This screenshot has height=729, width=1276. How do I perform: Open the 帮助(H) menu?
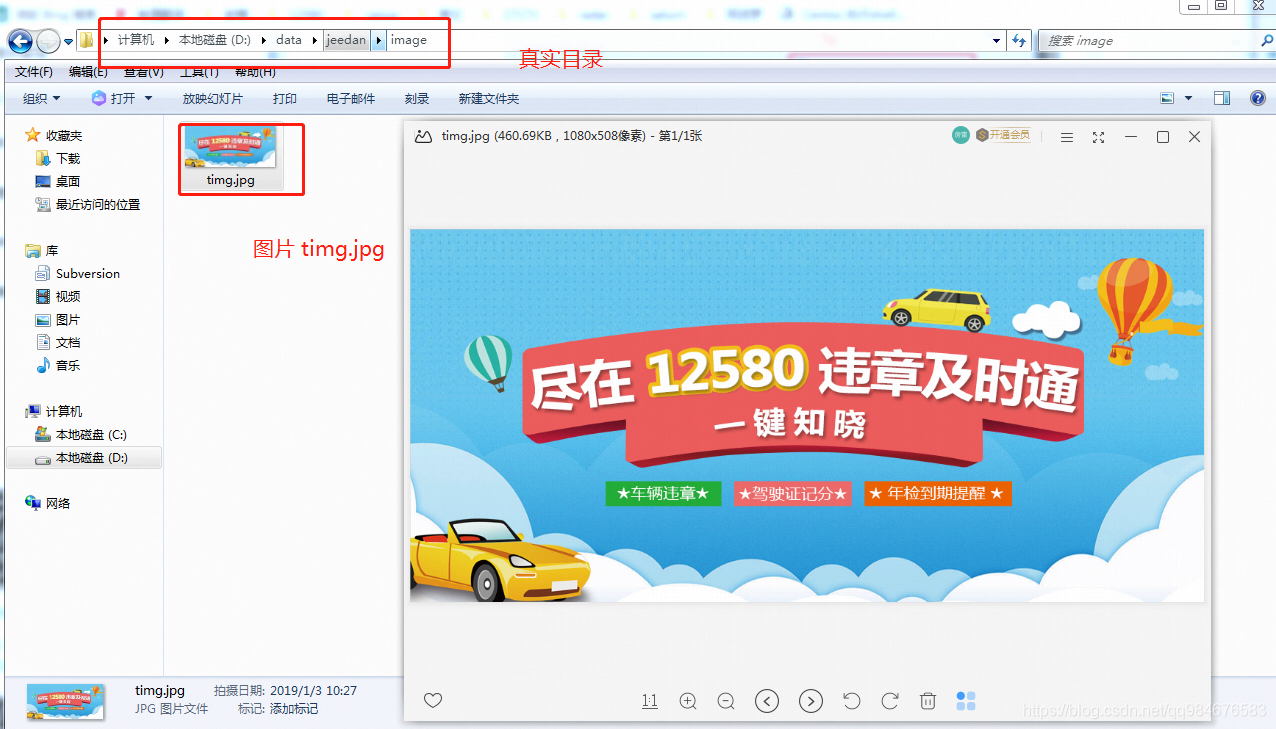click(255, 72)
